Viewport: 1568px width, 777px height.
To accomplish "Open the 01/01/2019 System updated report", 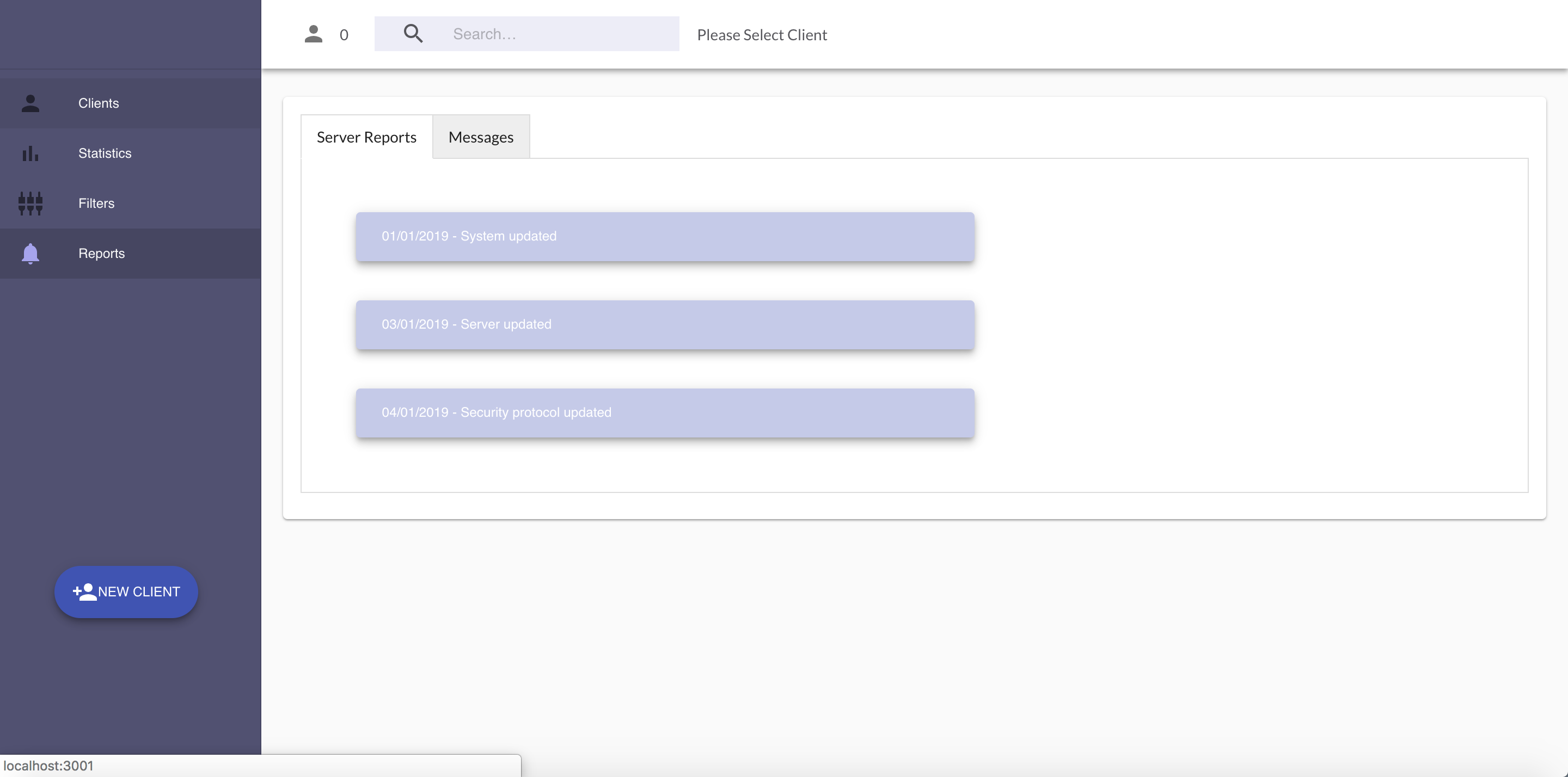I will pyautogui.click(x=665, y=237).
